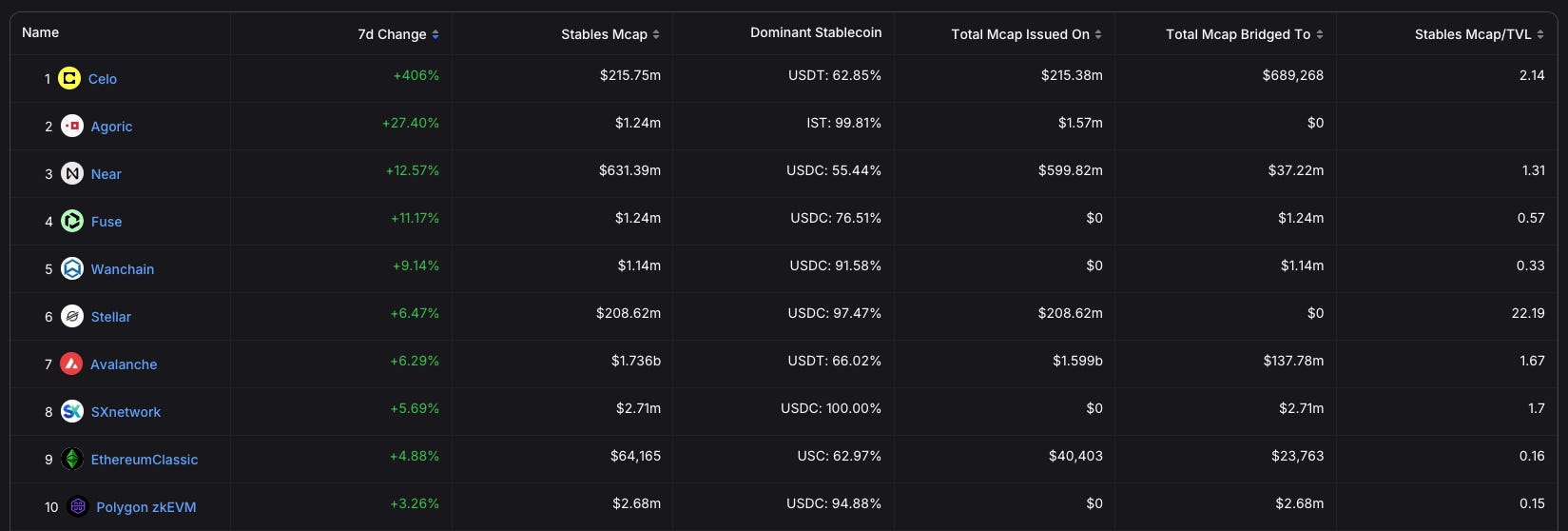Click the Celo chain logo icon
The height and width of the screenshot is (531, 1568).
coord(69,78)
